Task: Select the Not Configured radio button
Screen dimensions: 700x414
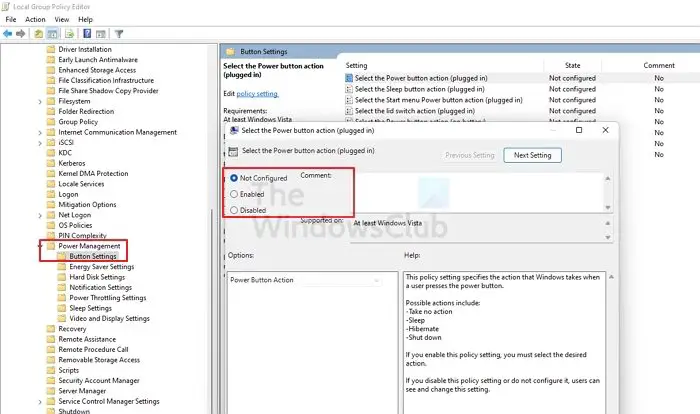Action: 234,178
